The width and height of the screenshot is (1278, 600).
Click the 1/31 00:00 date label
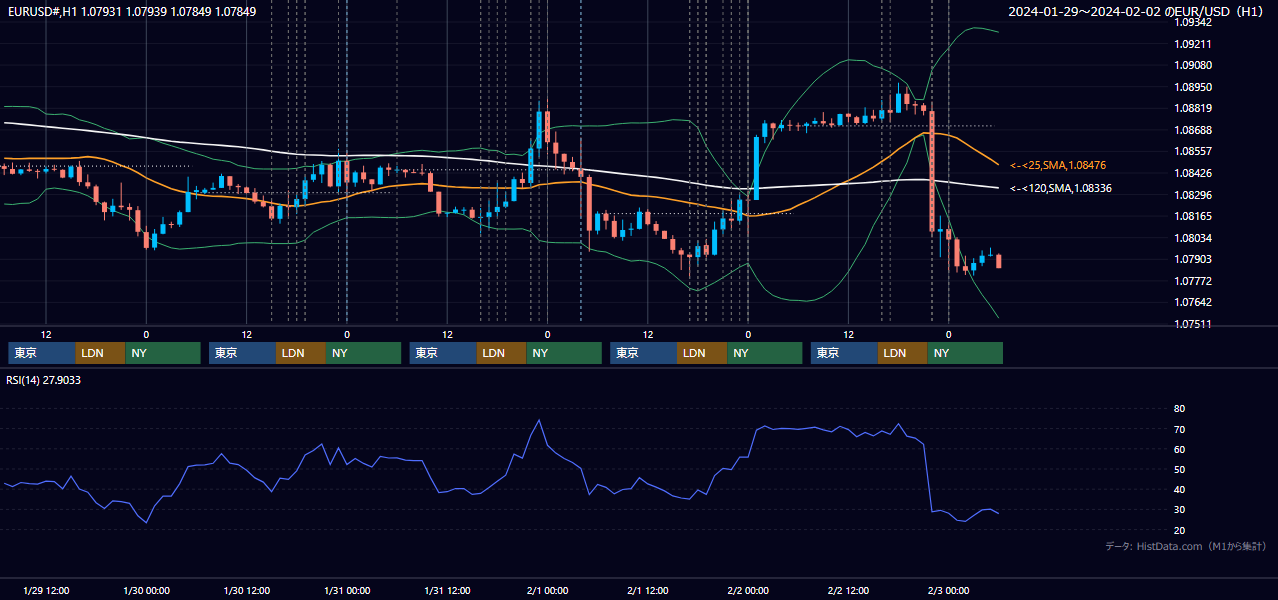tap(347, 591)
